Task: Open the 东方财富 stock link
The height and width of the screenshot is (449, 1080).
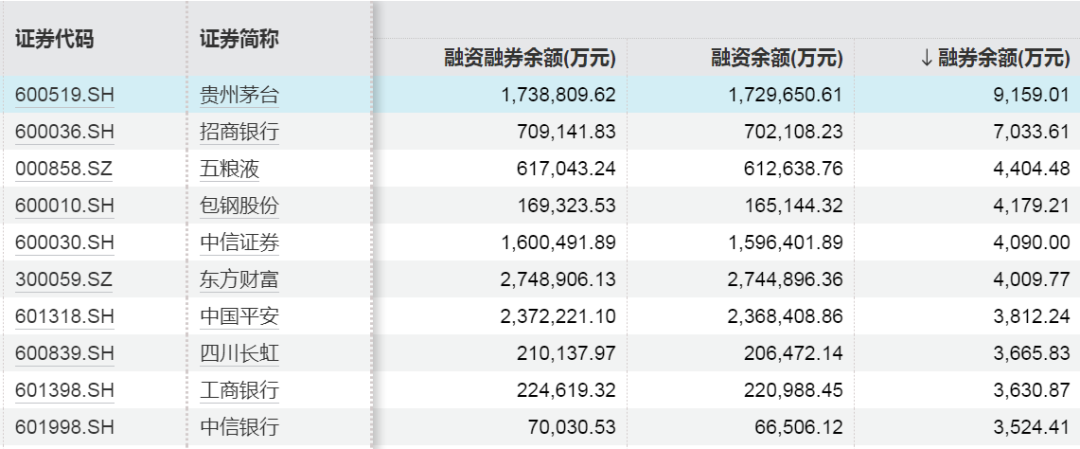Action: coord(239,280)
